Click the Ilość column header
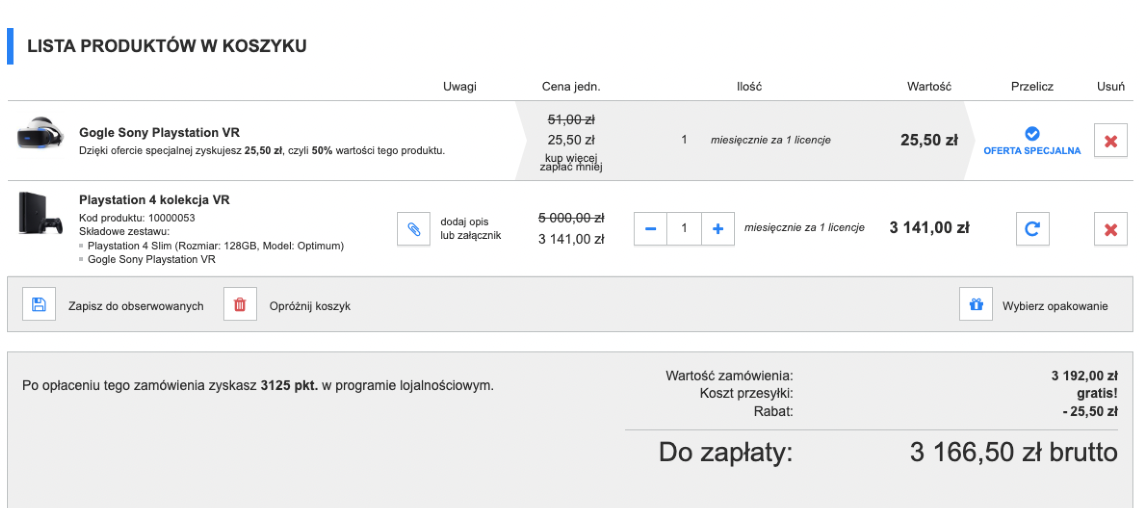Viewport: 1140px width, 508px height. (749, 86)
